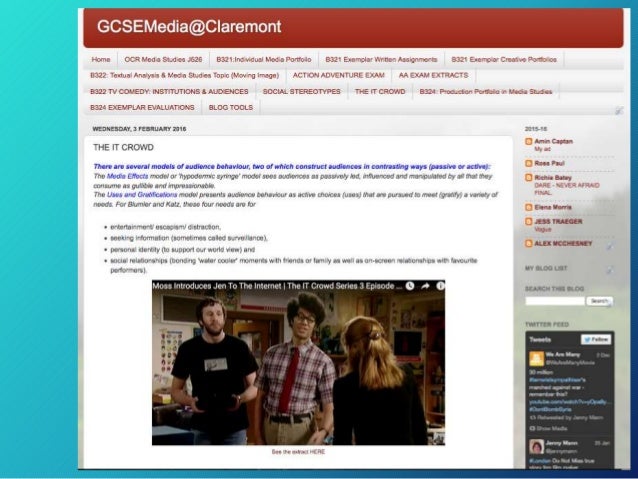Click feed icon beside Ross Paul
638x479 pixels.
pos(529,163)
